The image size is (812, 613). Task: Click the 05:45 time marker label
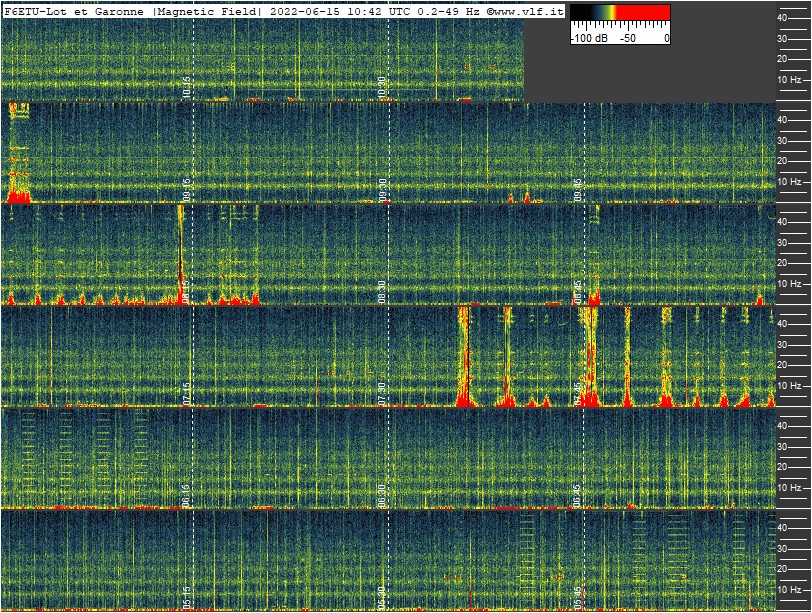coord(578,598)
